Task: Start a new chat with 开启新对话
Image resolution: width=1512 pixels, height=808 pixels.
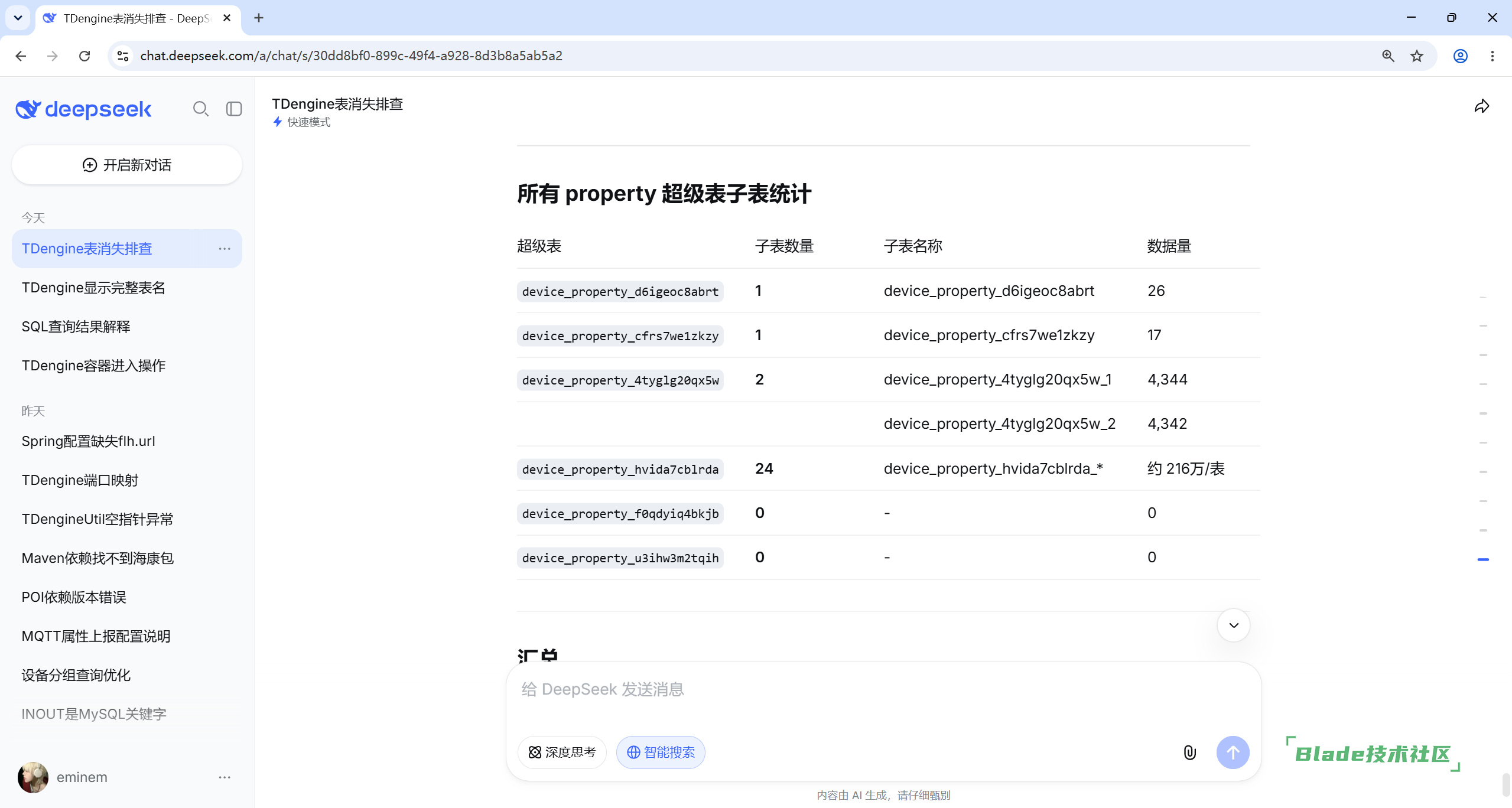Action: tap(127, 165)
